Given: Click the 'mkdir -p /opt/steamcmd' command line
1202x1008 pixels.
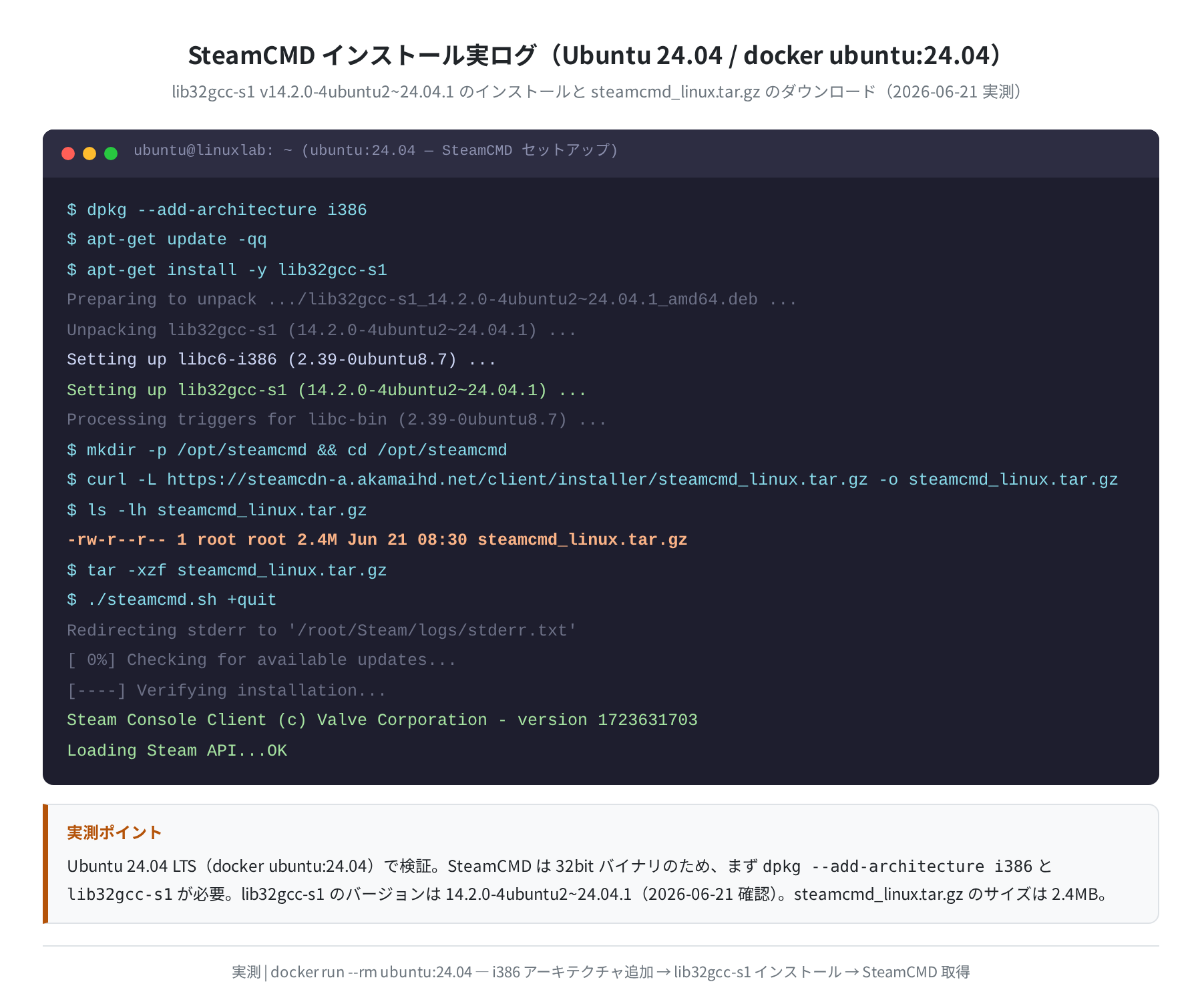Looking at the screenshot, I should 287,450.
